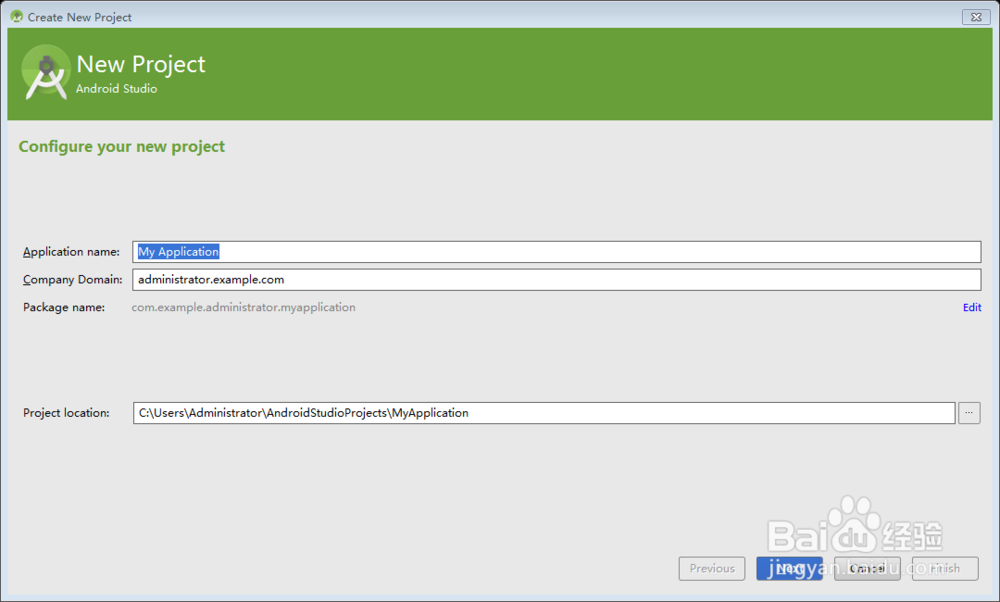Select package name text com.example.administrator.myapplication
The height and width of the screenshot is (602, 1000).
click(244, 307)
